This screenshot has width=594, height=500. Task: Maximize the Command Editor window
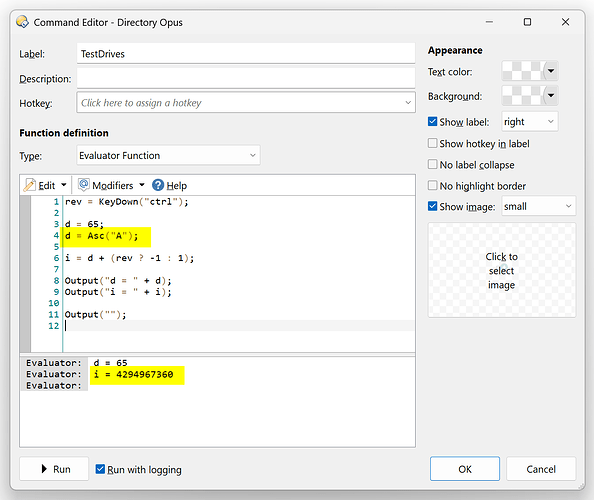527,22
